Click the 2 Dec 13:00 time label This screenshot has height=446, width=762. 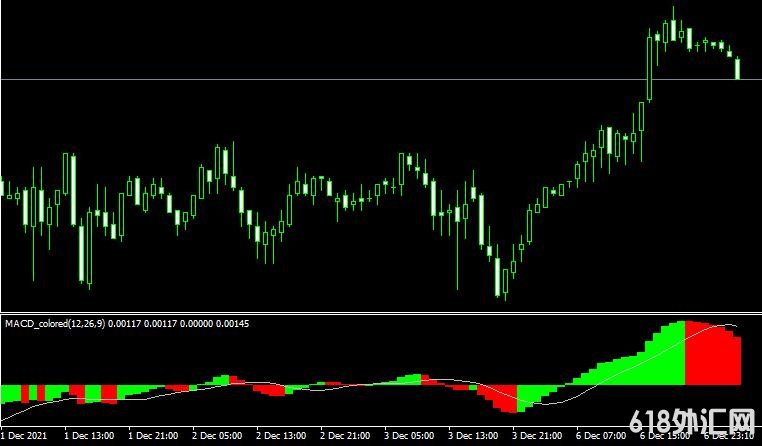click(280, 437)
